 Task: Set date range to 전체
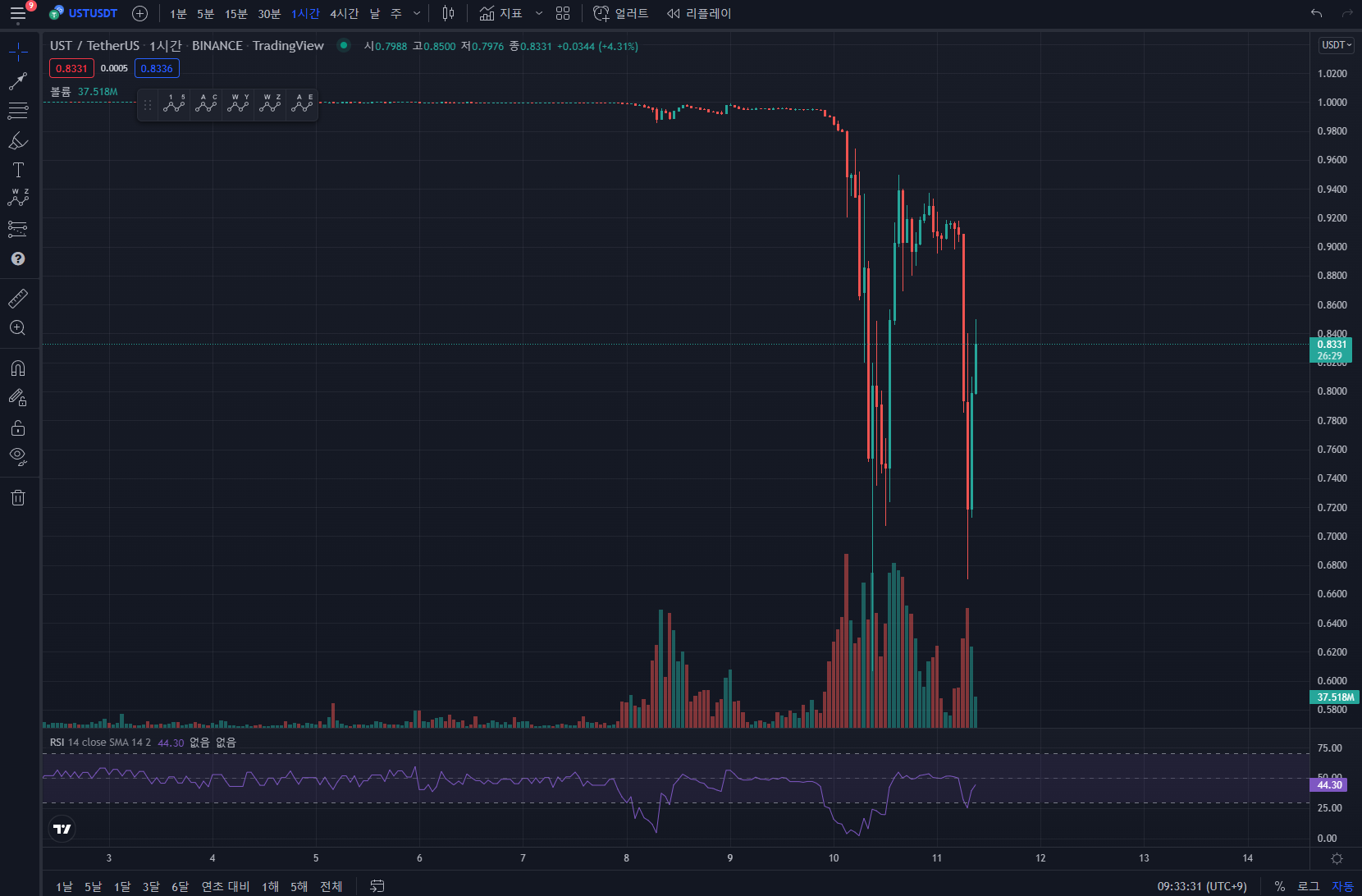coord(331,886)
